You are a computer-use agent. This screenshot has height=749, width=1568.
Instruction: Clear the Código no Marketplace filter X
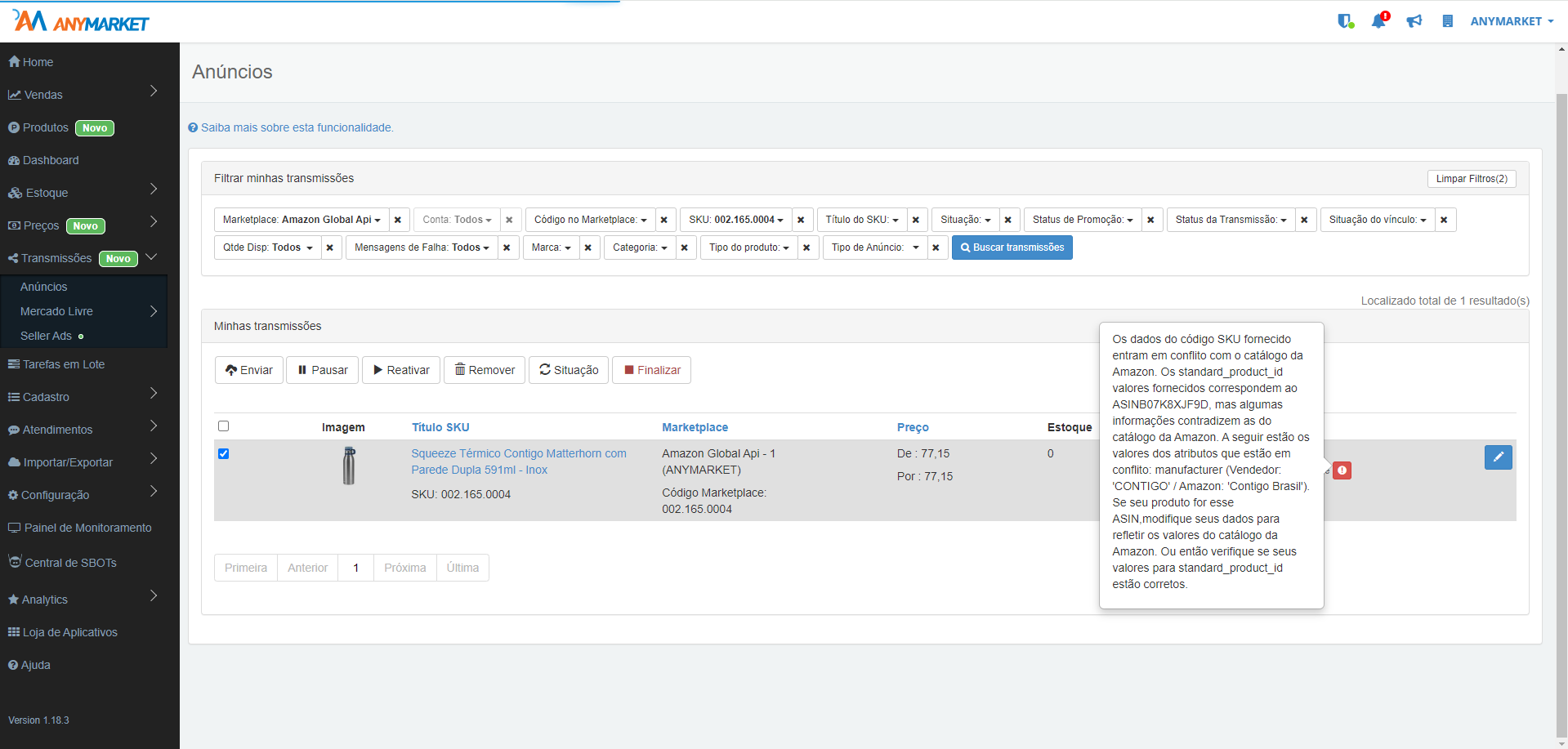point(664,220)
